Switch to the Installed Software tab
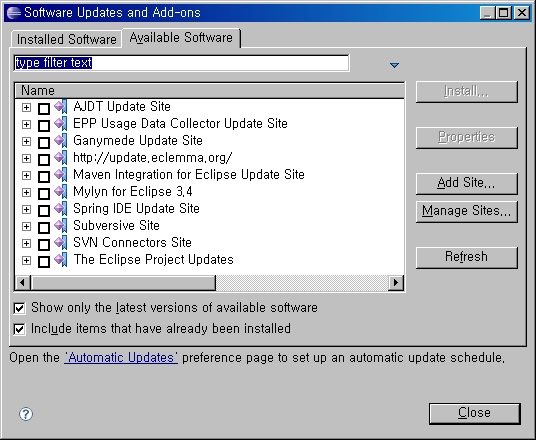Image resolution: width=536 pixels, height=440 pixels. pyautogui.click(x=67, y=40)
